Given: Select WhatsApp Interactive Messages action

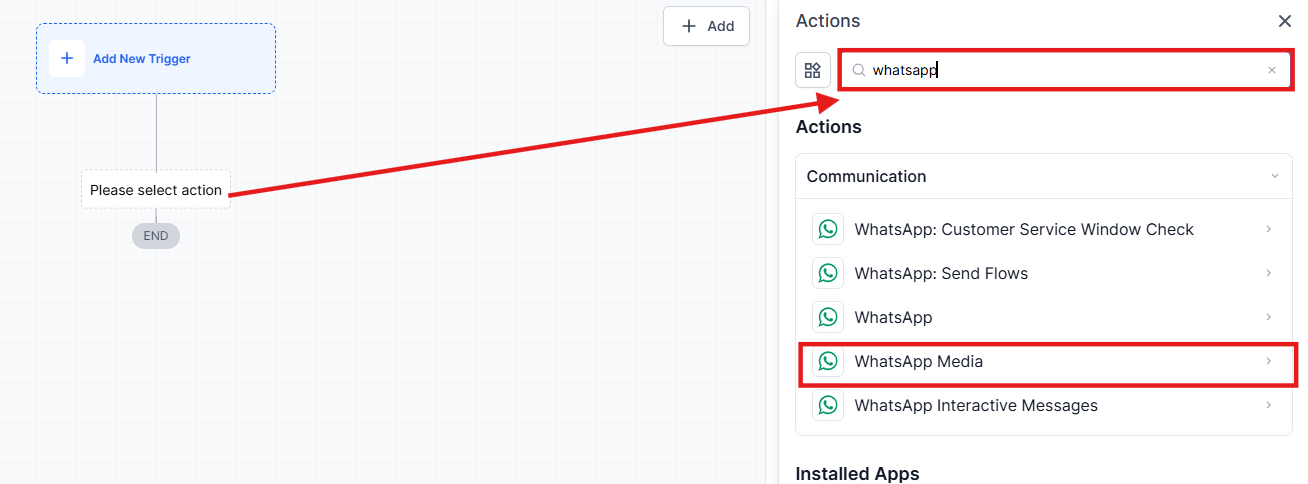Looking at the screenshot, I should tap(976, 405).
